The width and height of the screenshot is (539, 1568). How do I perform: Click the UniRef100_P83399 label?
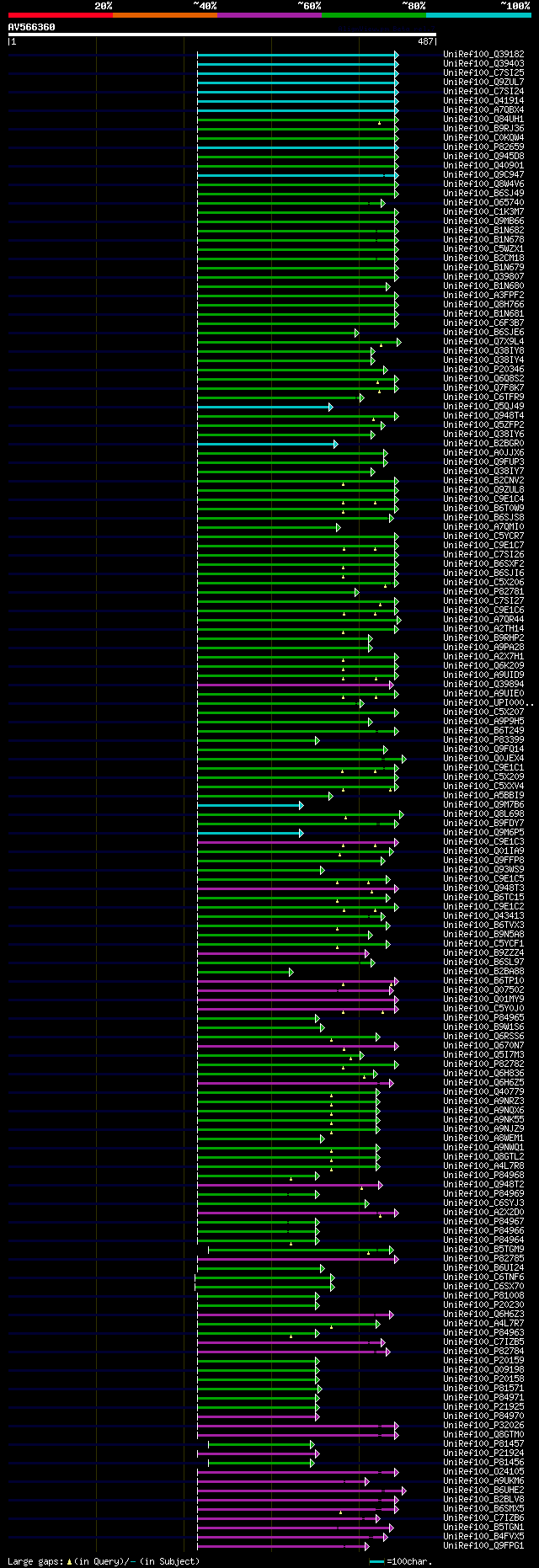tap(483, 739)
